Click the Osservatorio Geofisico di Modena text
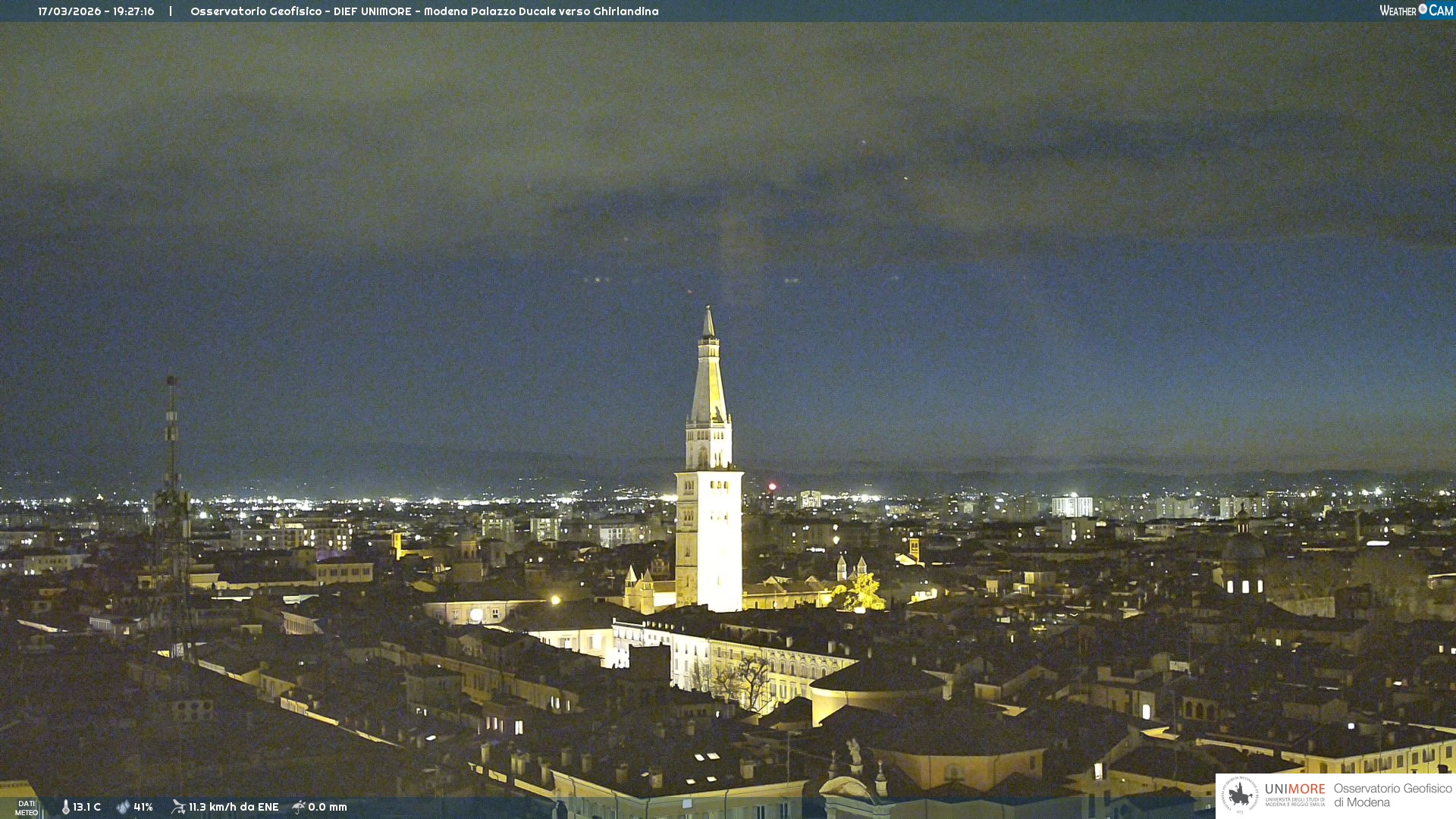Viewport: 1456px width, 819px height. coord(1392,795)
